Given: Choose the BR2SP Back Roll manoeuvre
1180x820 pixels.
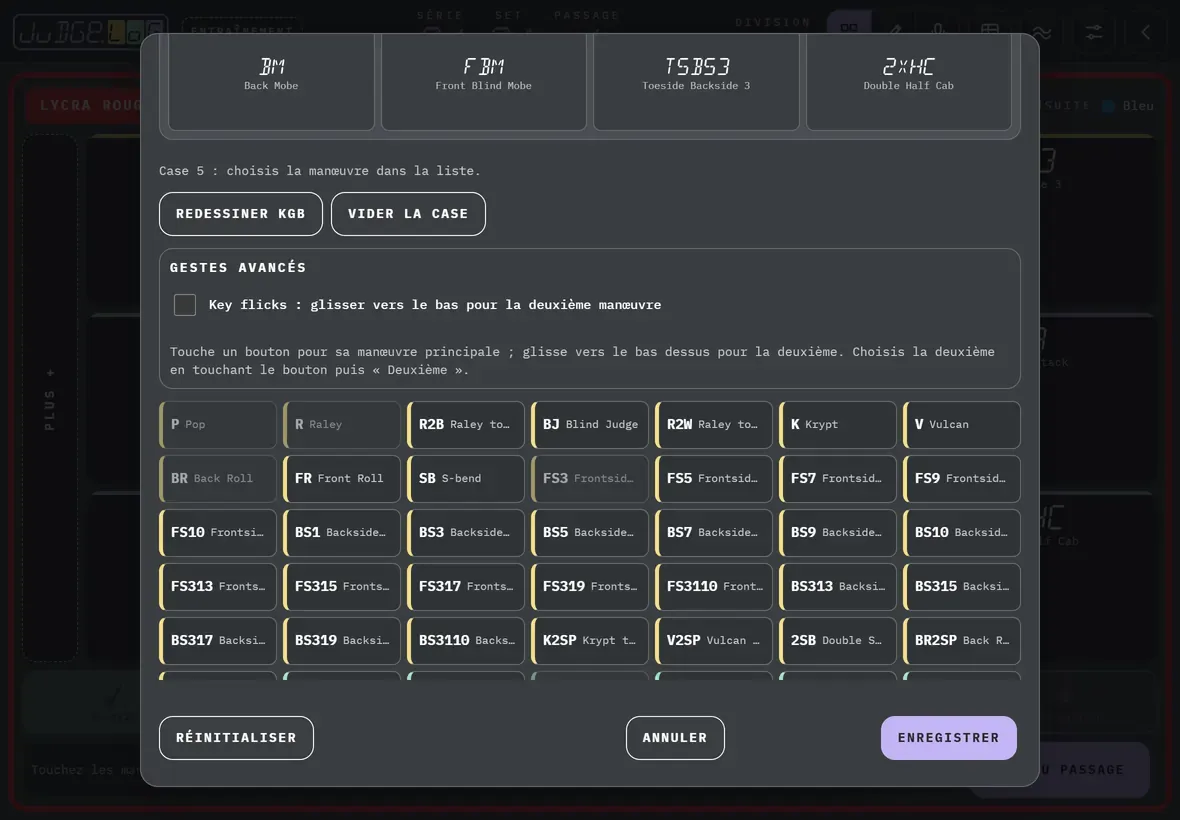Looking at the screenshot, I should click(962, 641).
